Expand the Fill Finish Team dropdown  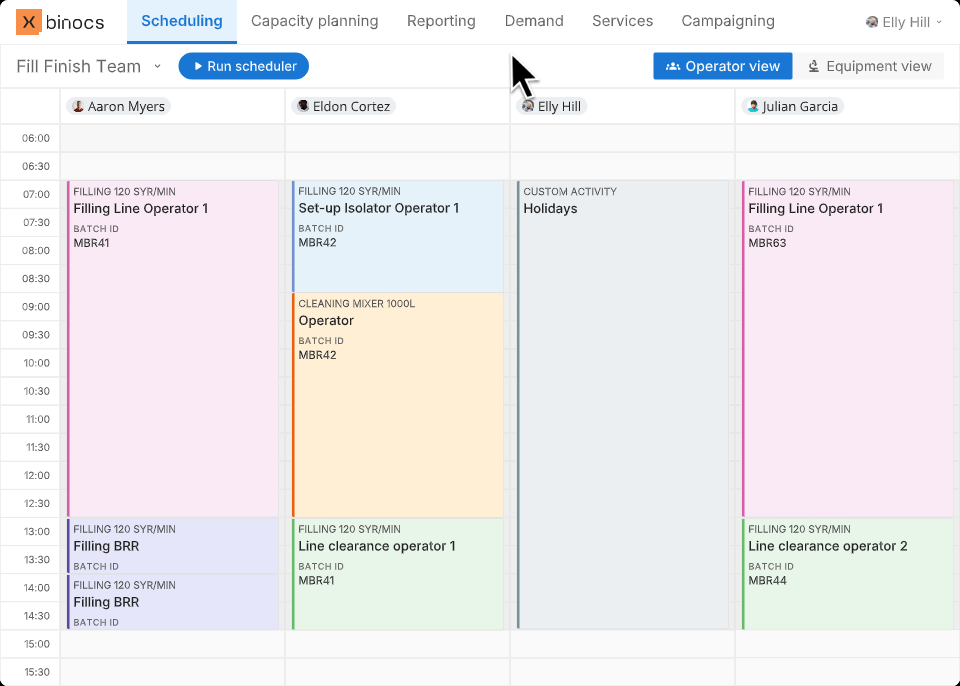tap(157, 66)
